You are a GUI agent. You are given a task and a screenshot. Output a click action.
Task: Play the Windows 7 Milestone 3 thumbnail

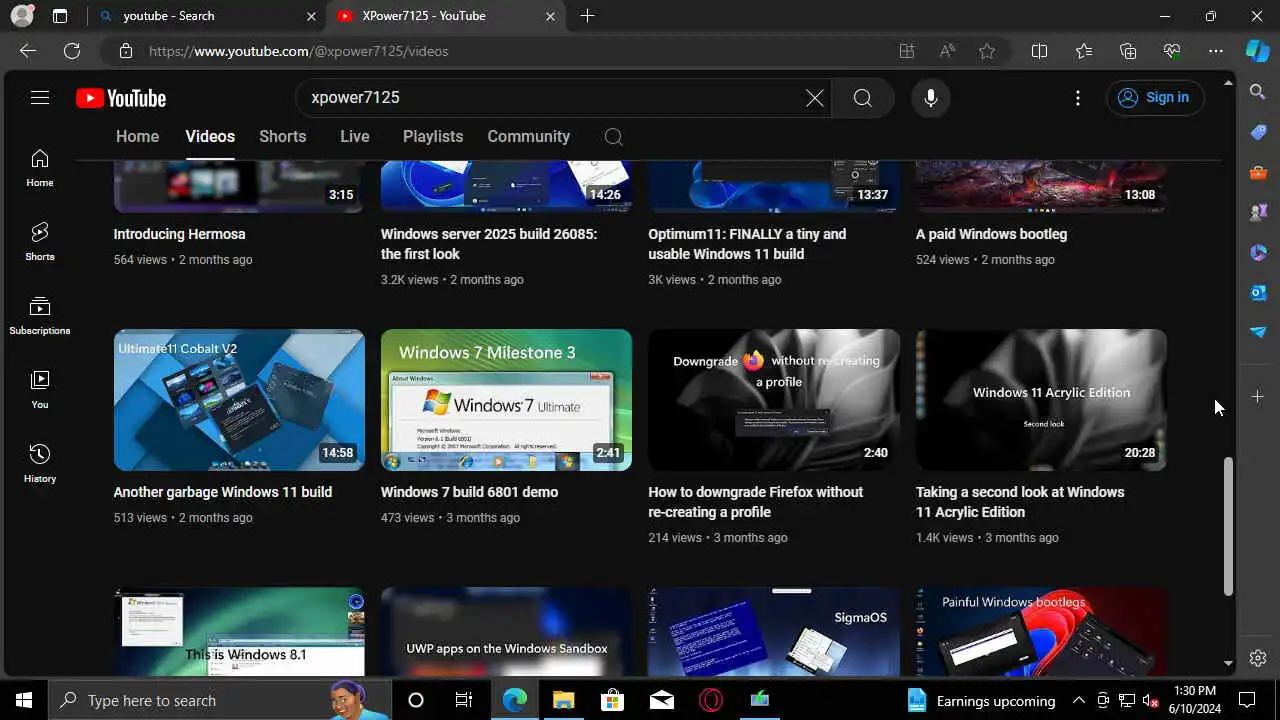pyautogui.click(x=506, y=400)
